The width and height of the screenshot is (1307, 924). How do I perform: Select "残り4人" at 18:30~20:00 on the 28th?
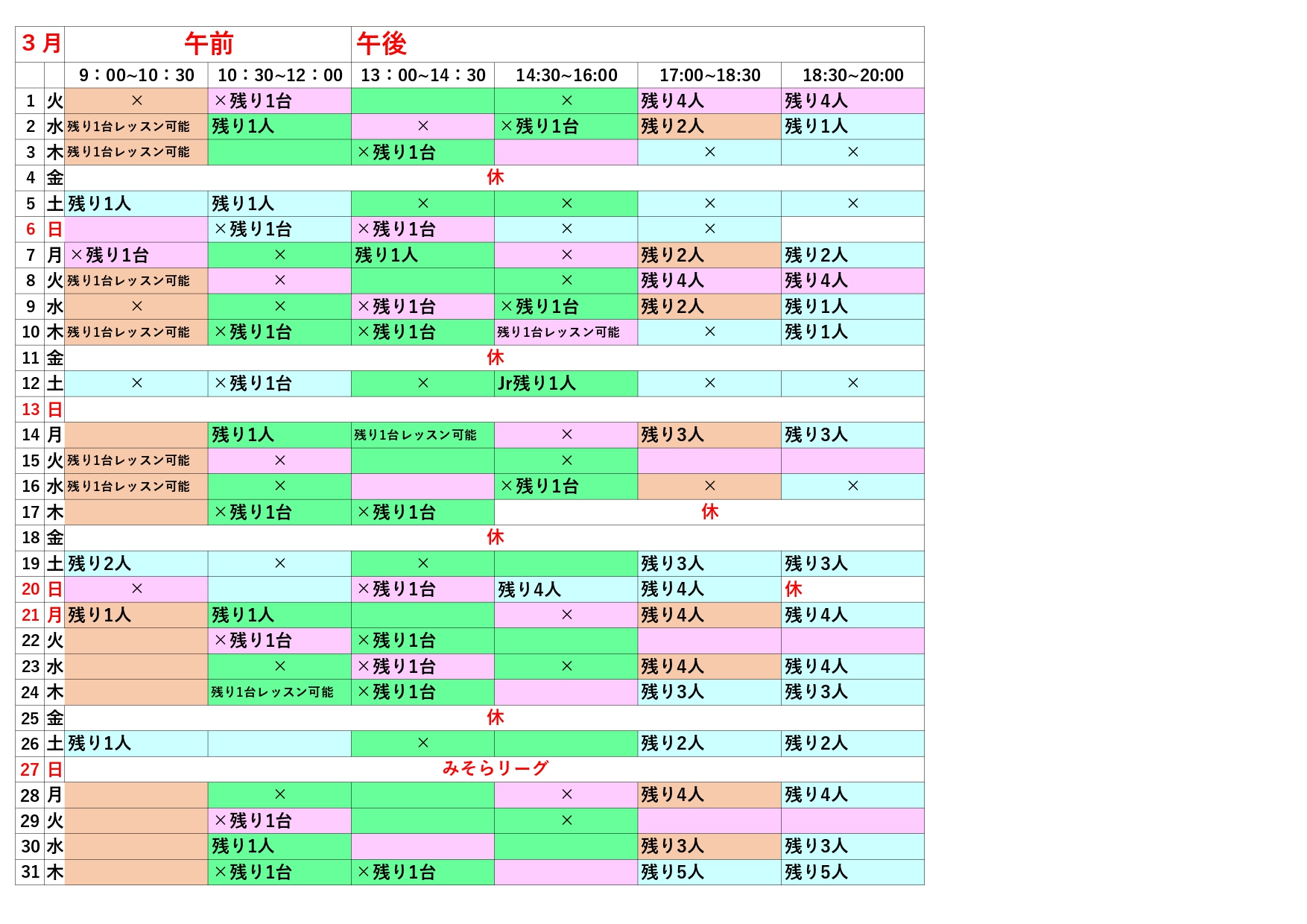pos(816,795)
